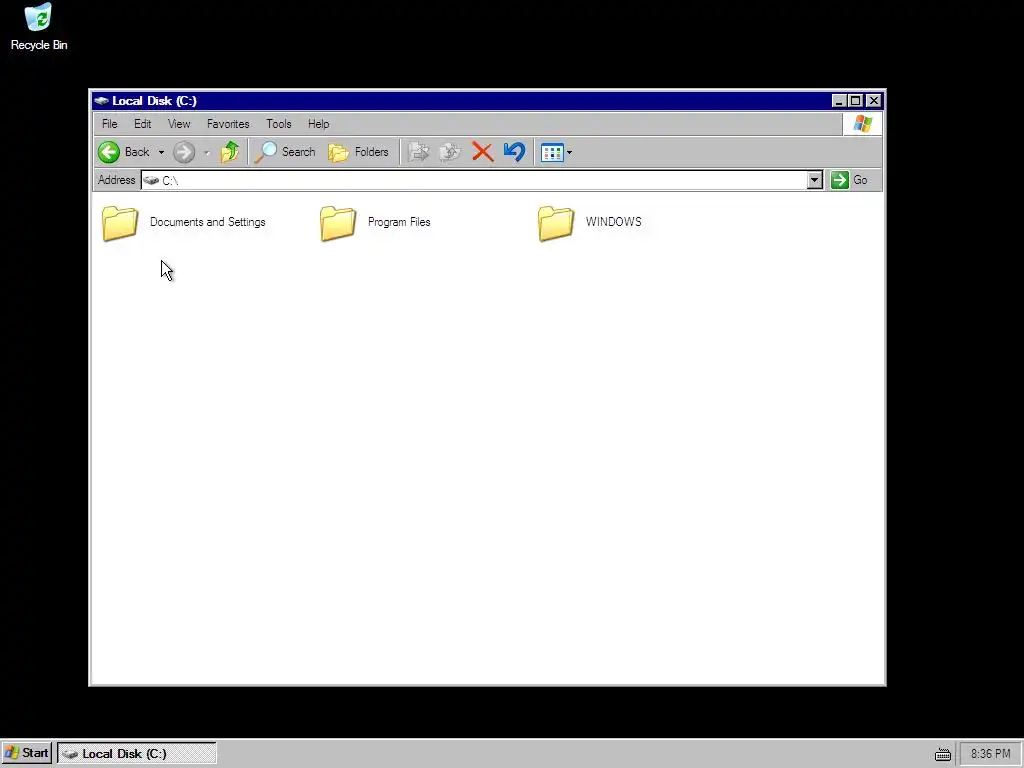Image resolution: width=1024 pixels, height=768 pixels.
Task: Select the Documents and Settings folder icon
Action: pos(120,223)
